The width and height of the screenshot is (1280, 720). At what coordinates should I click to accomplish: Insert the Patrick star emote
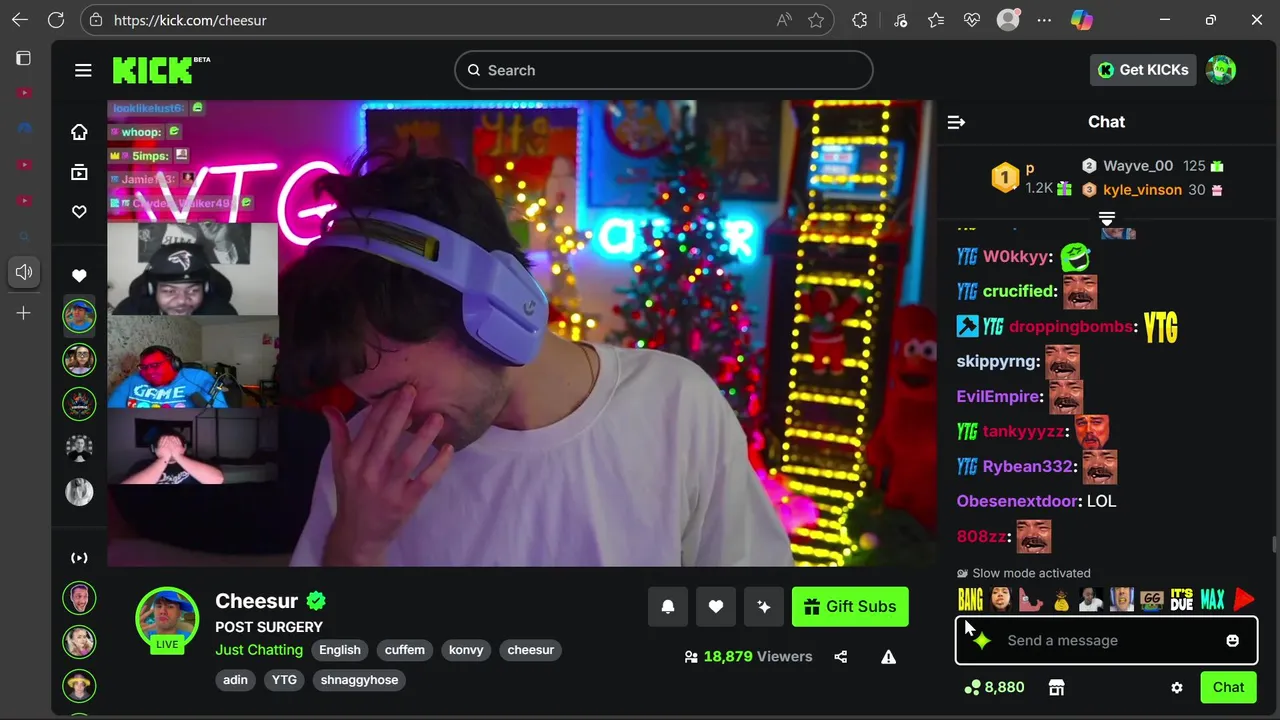[1031, 599]
